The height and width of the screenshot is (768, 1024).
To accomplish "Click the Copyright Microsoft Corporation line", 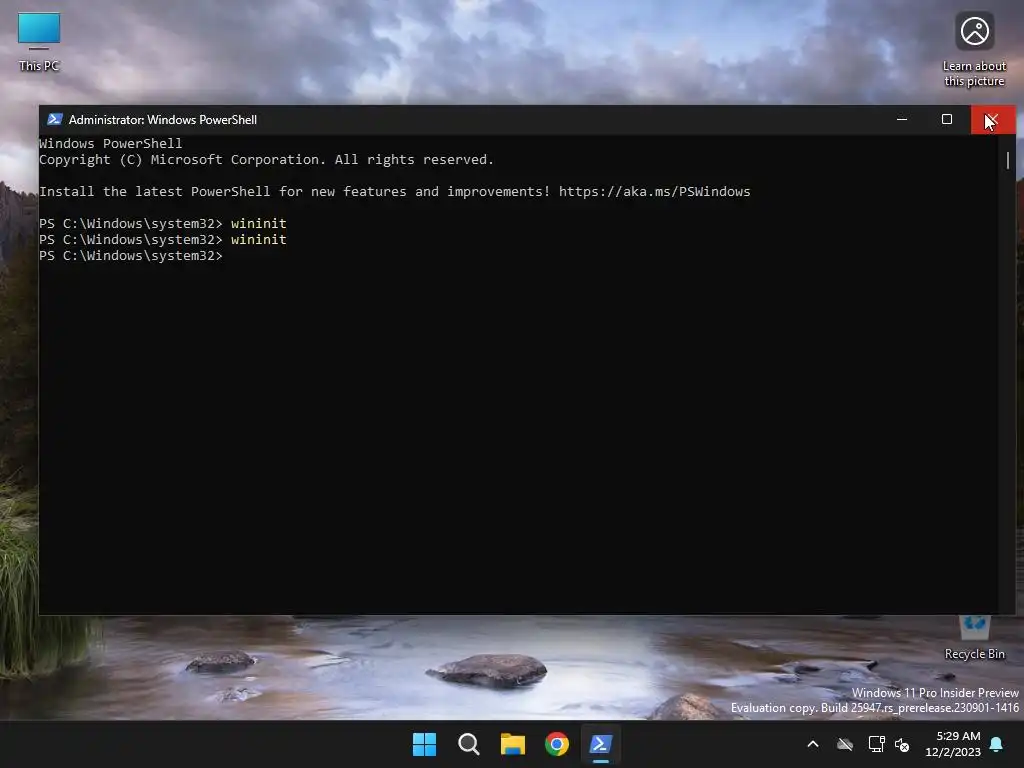I will coord(266,159).
